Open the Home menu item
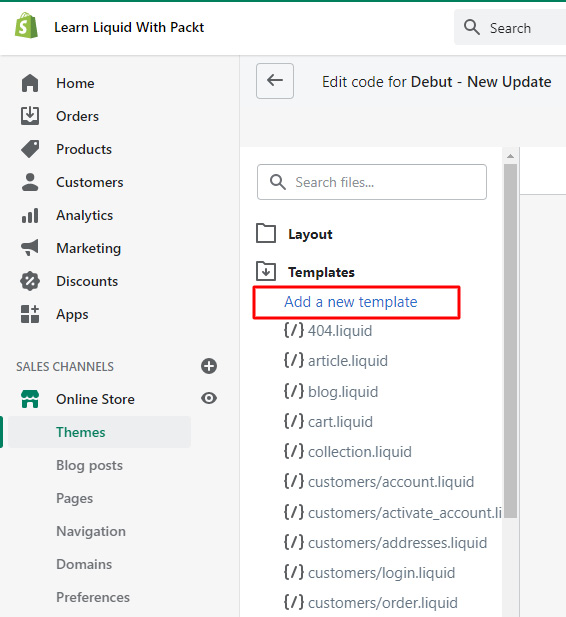The height and width of the screenshot is (617, 566). [75, 83]
